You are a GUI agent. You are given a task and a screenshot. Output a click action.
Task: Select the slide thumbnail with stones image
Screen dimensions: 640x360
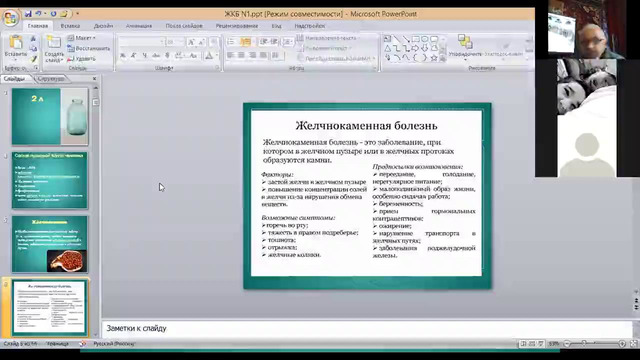pos(50,244)
